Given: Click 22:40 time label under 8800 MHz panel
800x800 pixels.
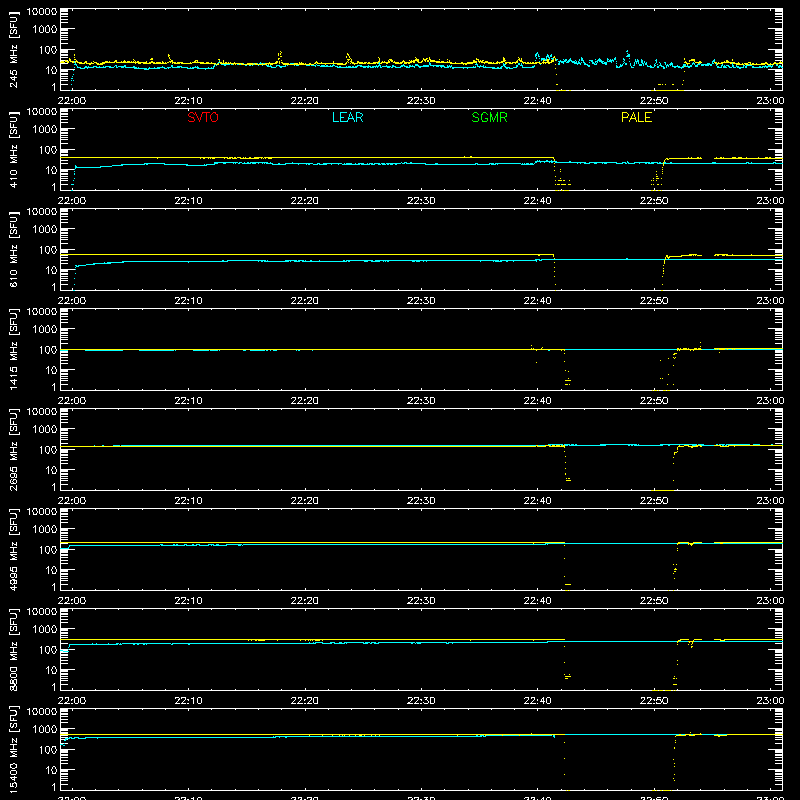Looking at the screenshot, I should click(x=537, y=701).
